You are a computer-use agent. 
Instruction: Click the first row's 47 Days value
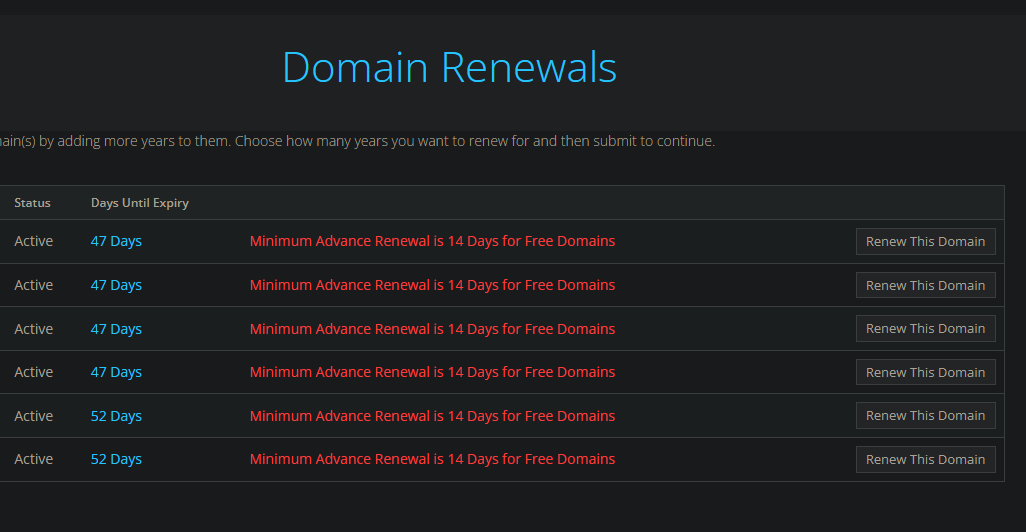pyautogui.click(x=116, y=241)
